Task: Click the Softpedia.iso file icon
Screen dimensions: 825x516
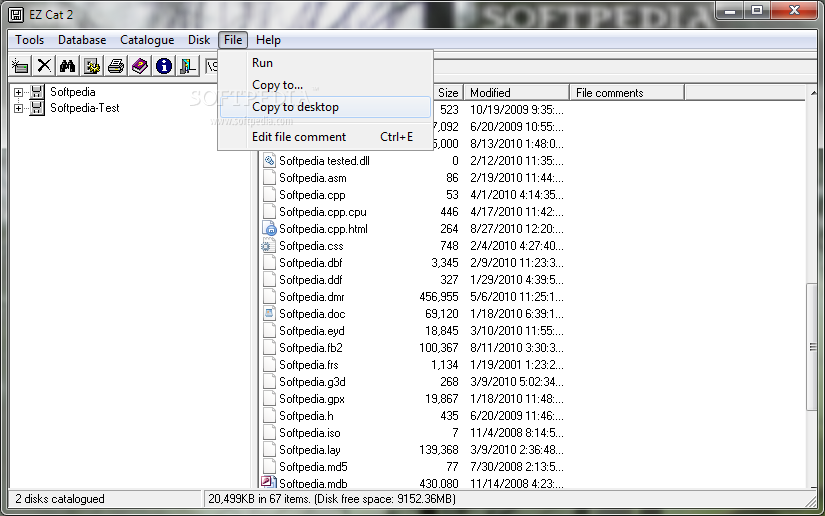Action: [x=269, y=433]
